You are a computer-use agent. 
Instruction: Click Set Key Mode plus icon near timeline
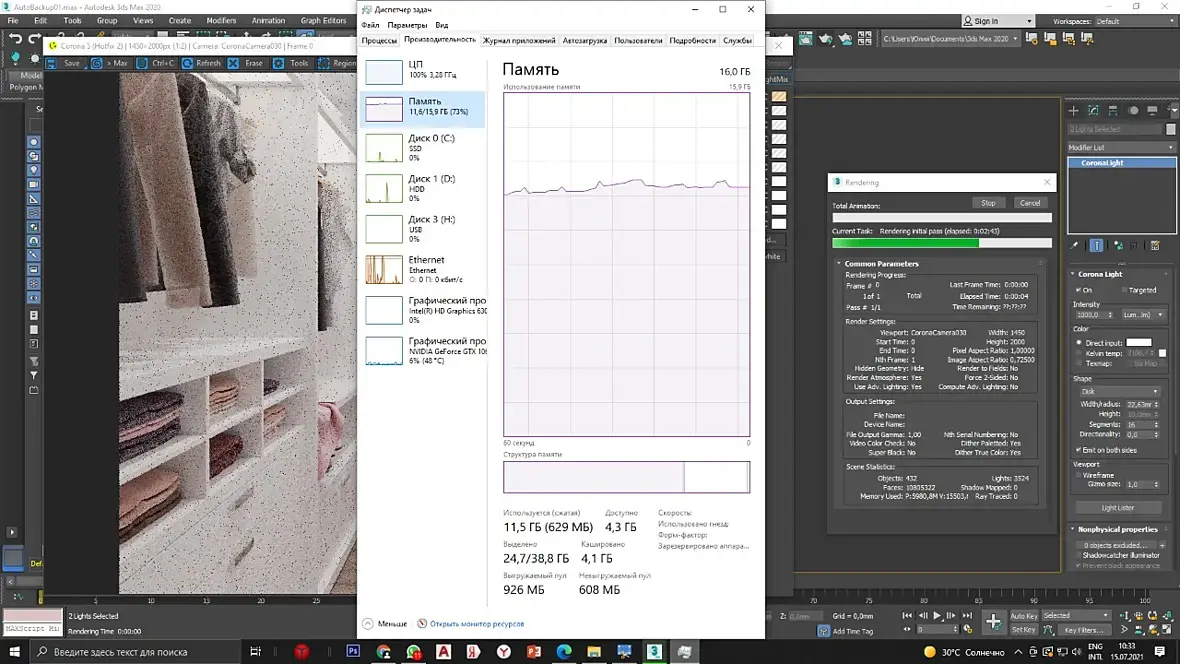(993, 622)
